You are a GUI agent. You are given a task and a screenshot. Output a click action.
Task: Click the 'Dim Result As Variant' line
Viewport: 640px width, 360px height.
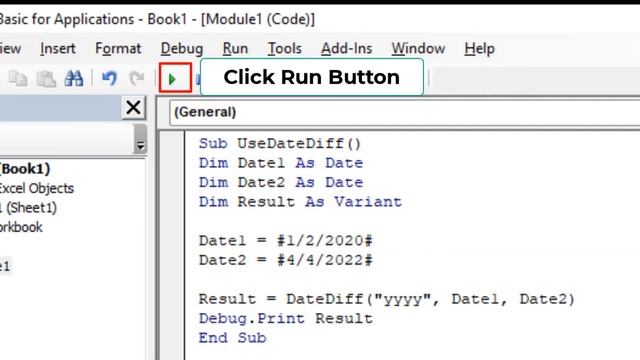pyautogui.click(x=300, y=202)
